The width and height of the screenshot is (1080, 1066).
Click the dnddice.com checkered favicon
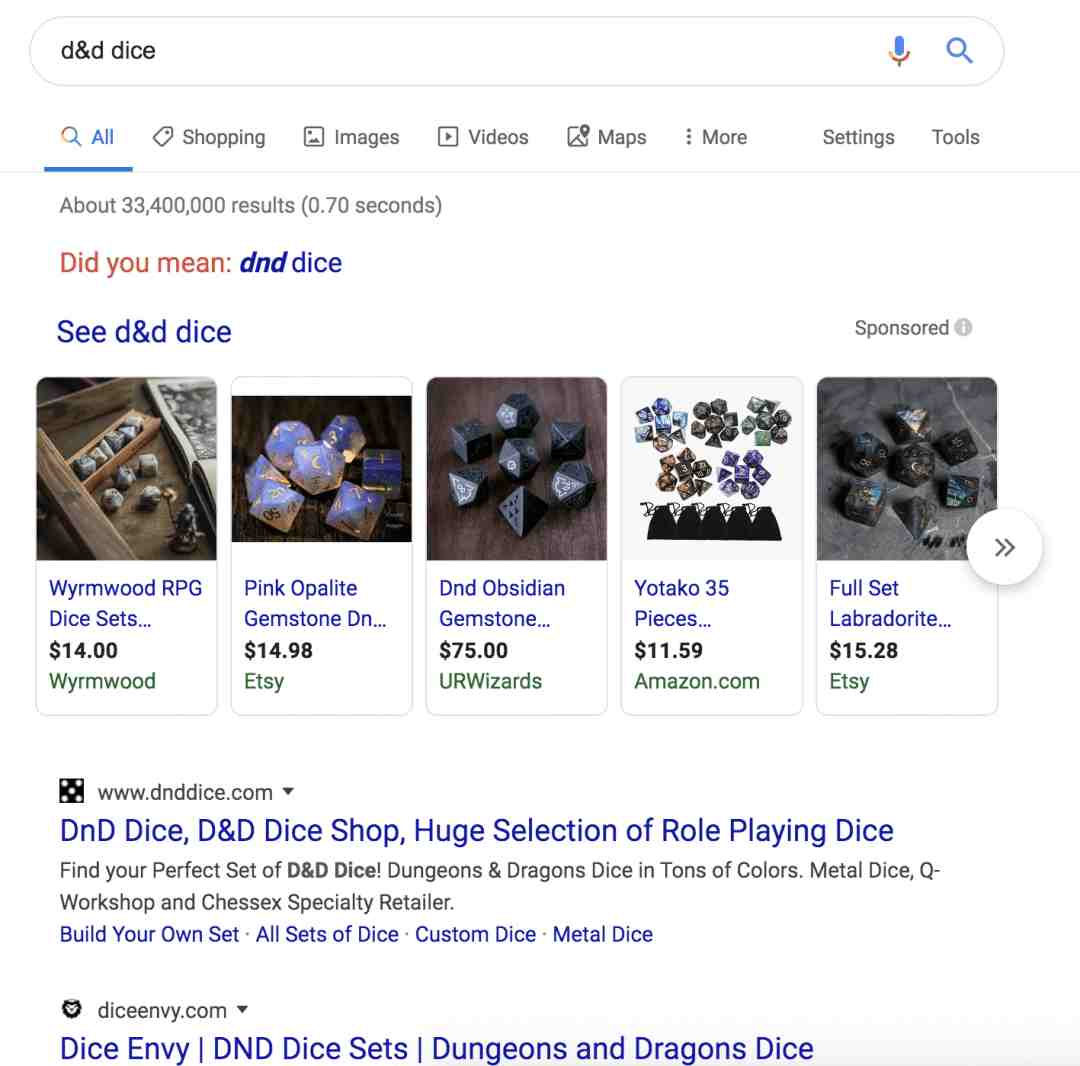pyautogui.click(x=72, y=791)
